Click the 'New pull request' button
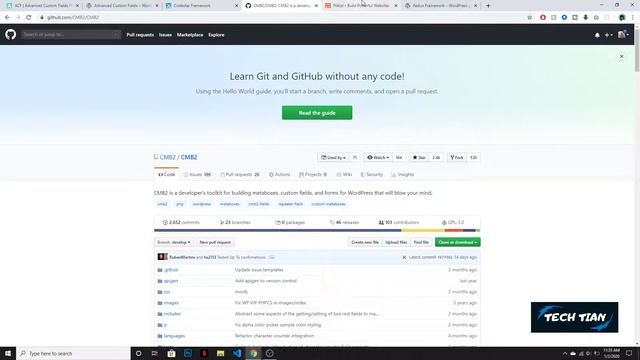Screen dimensions: 640x360 [215, 242]
